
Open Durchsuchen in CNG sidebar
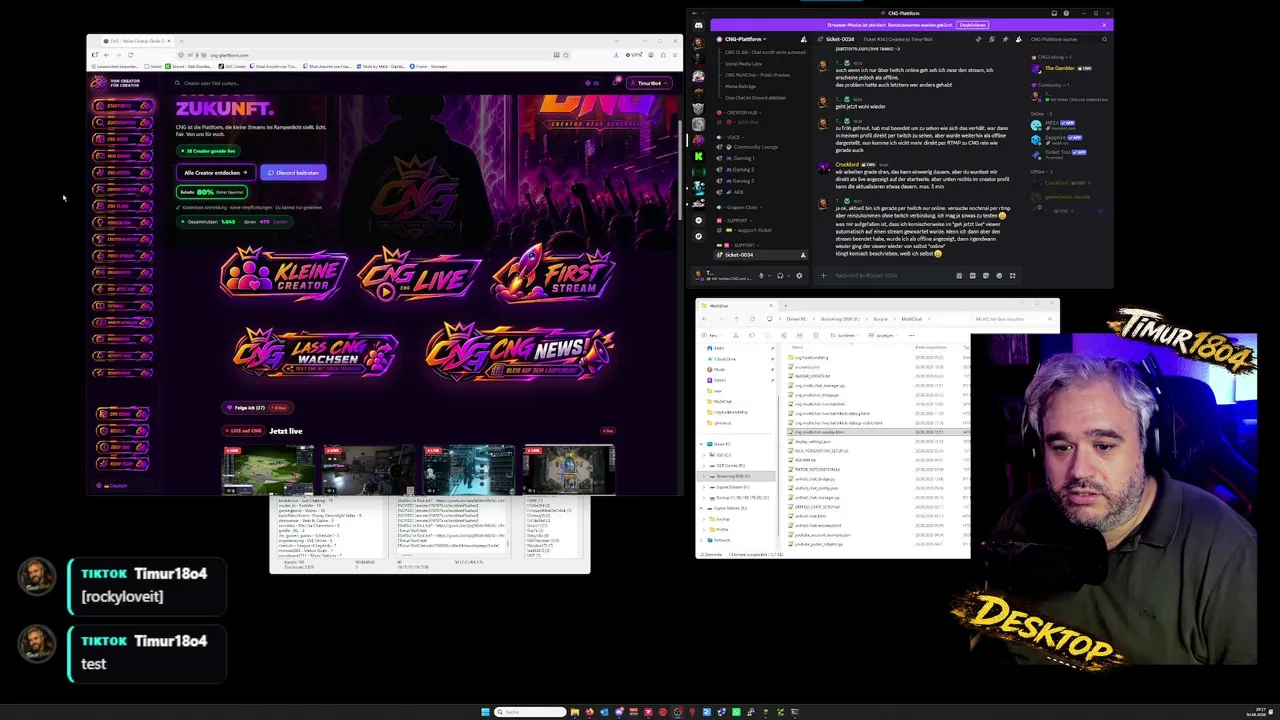123,123
